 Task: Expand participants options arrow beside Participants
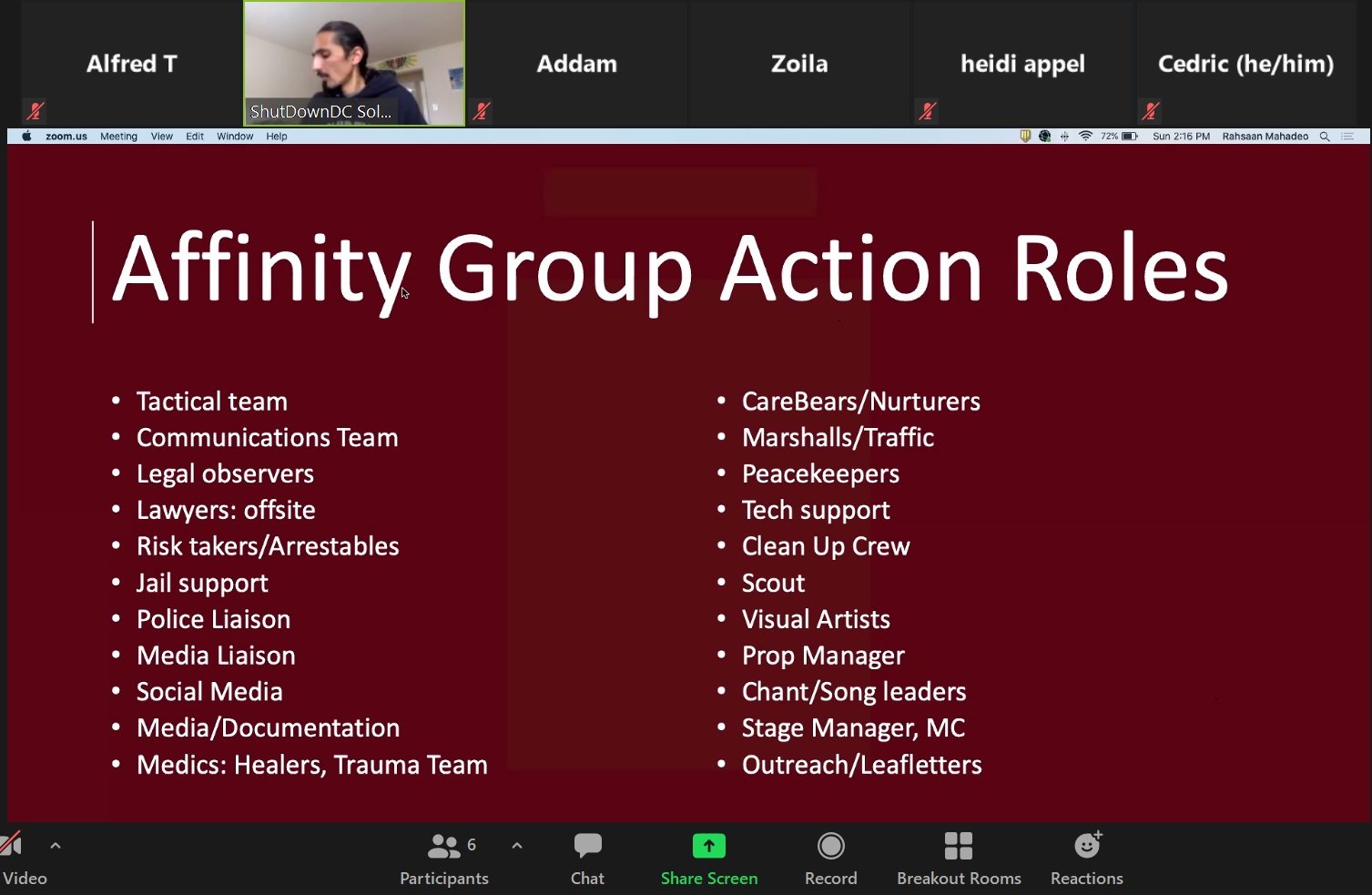point(517,846)
